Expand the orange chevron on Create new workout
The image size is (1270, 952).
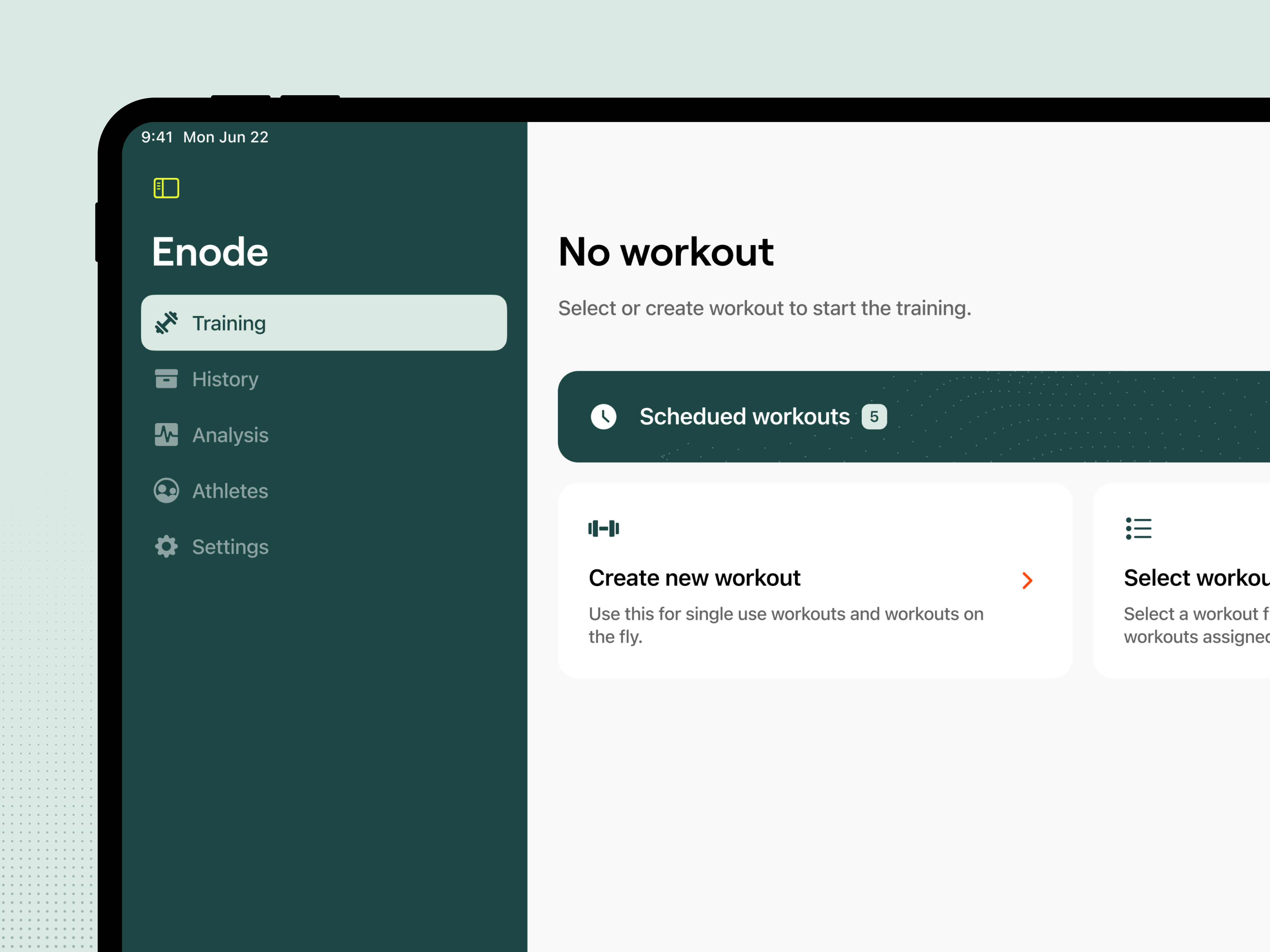click(1027, 581)
